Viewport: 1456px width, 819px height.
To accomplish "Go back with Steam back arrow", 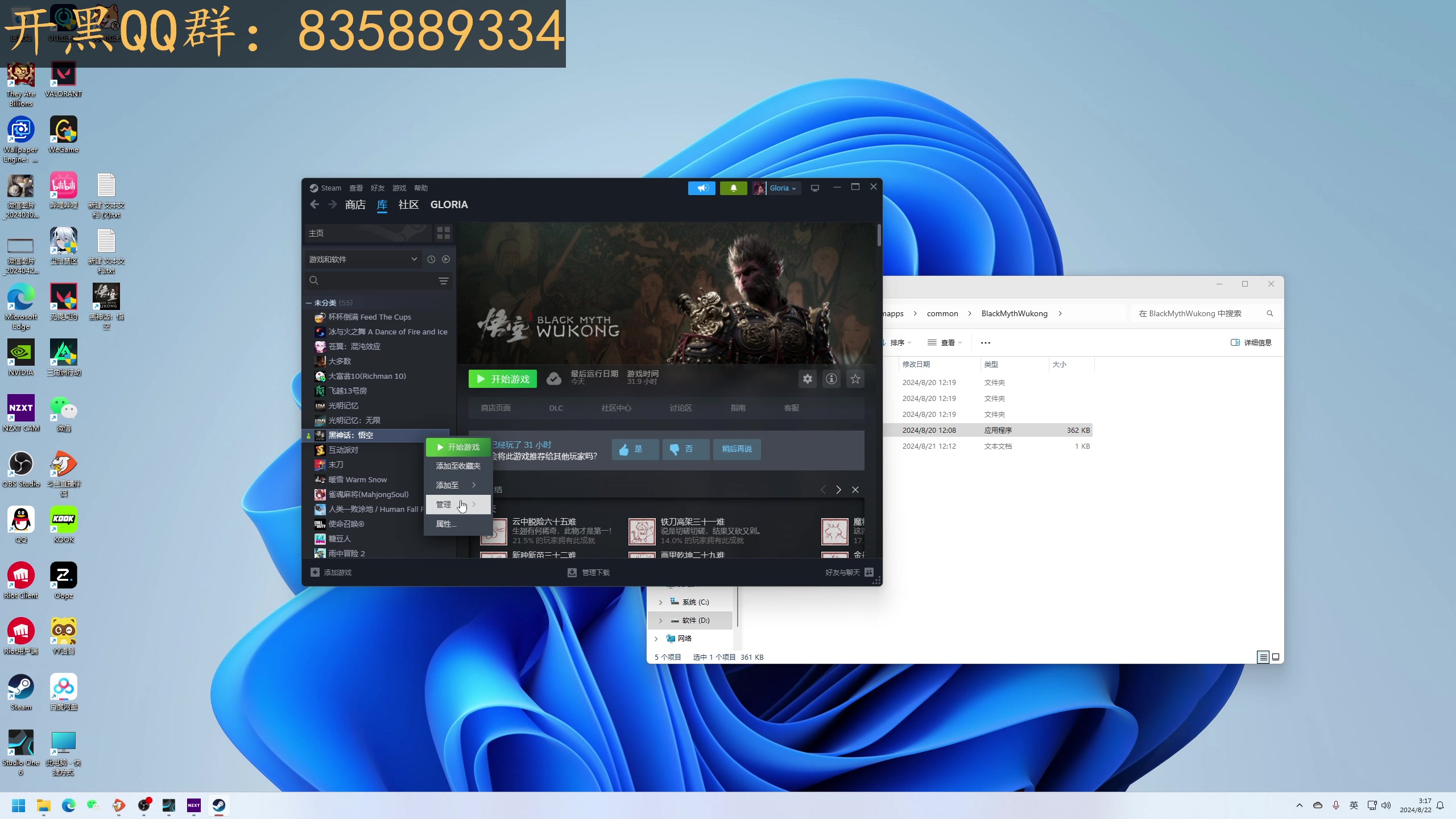I will tap(315, 205).
